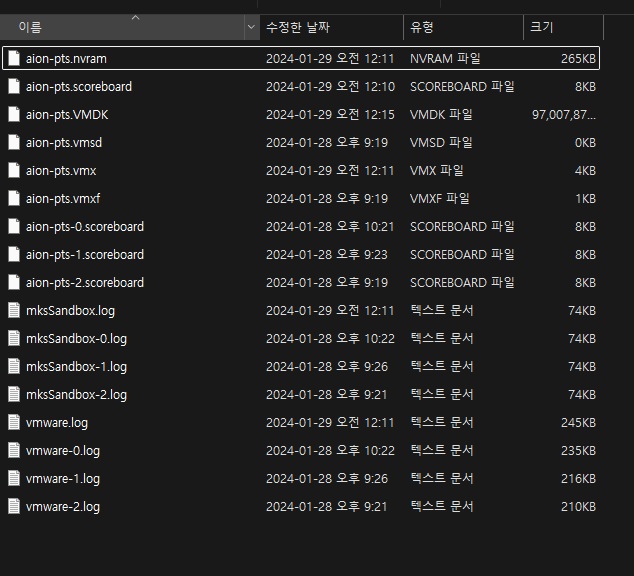The width and height of the screenshot is (634, 576).
Task: Click the mksSandbox.log text document icon
Action: (14, 310)
